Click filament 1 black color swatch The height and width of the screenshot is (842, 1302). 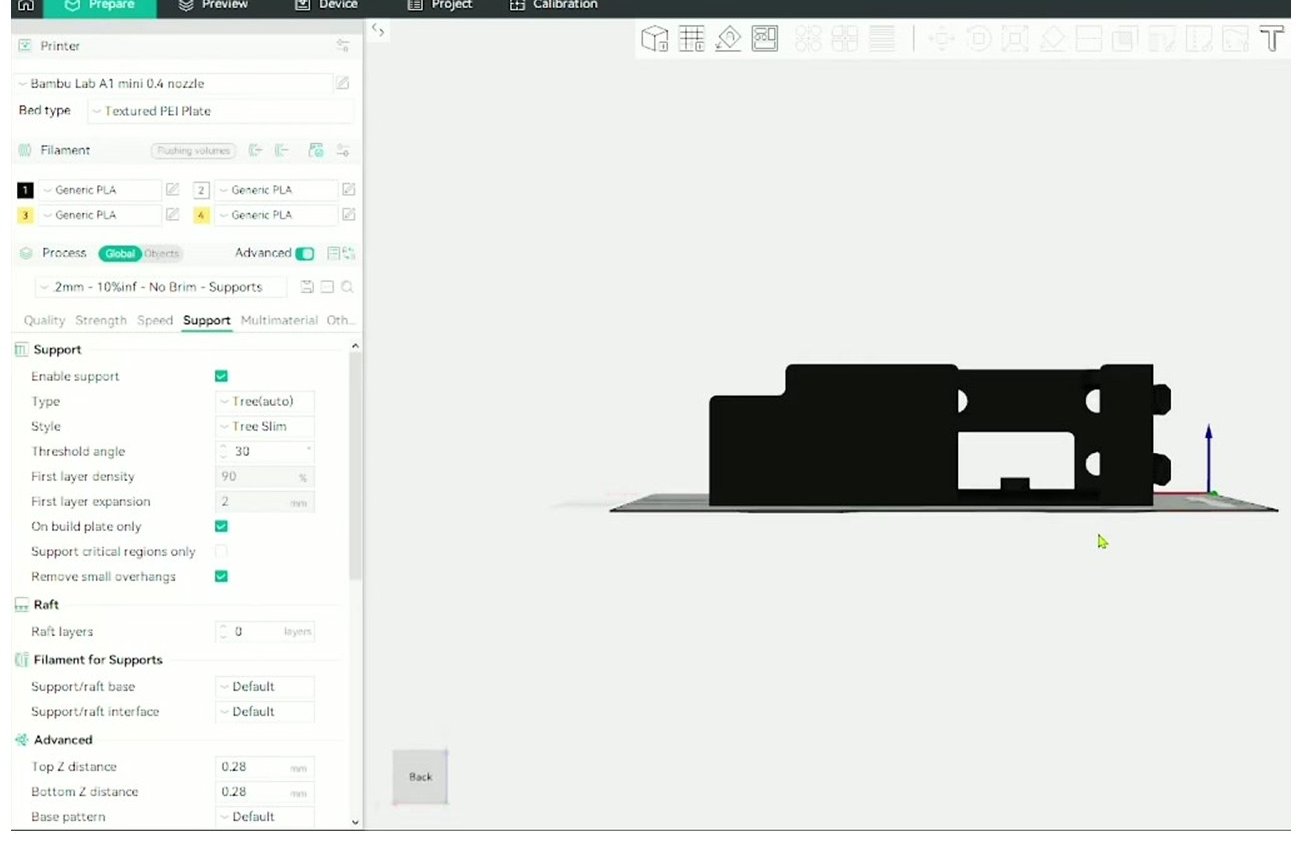pyautogui.click(x=26, y=189)
